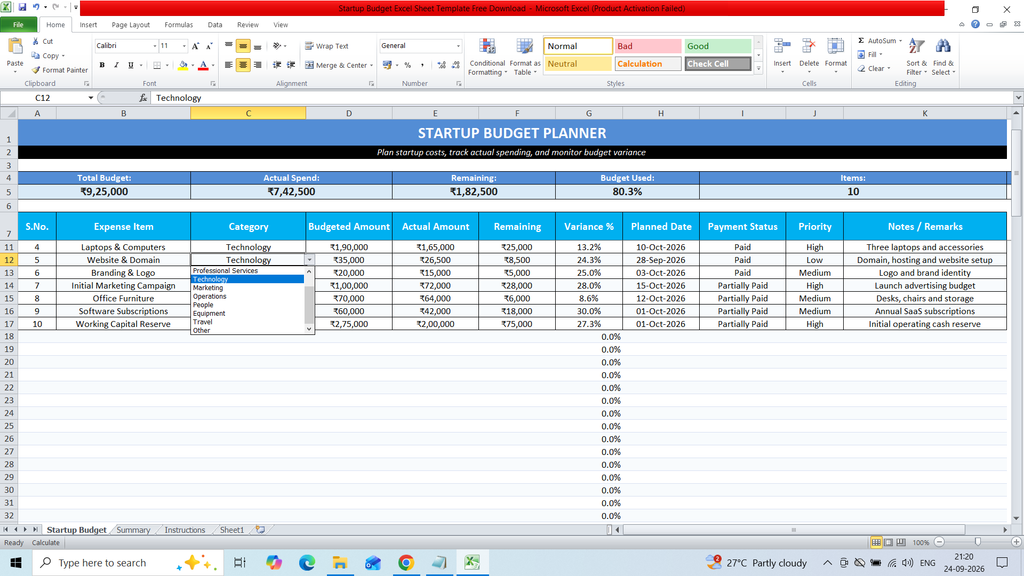
Task: Toggle Bold formatting
Action: click(102, 65)
